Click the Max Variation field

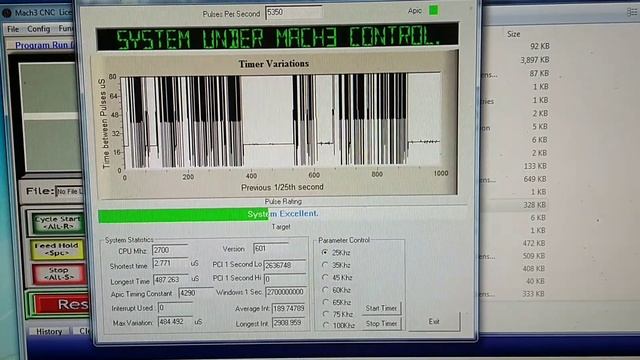175,322
